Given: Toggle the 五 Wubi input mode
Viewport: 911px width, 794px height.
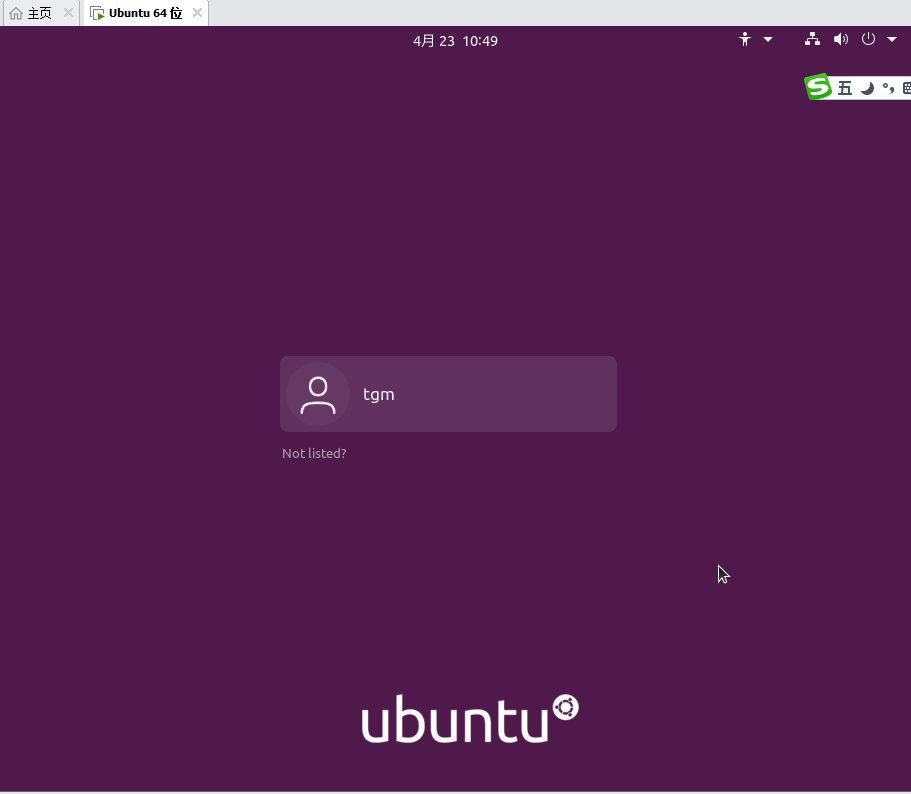Looking at the screenshot, I should pyautogui.click(x=845, y=88).
